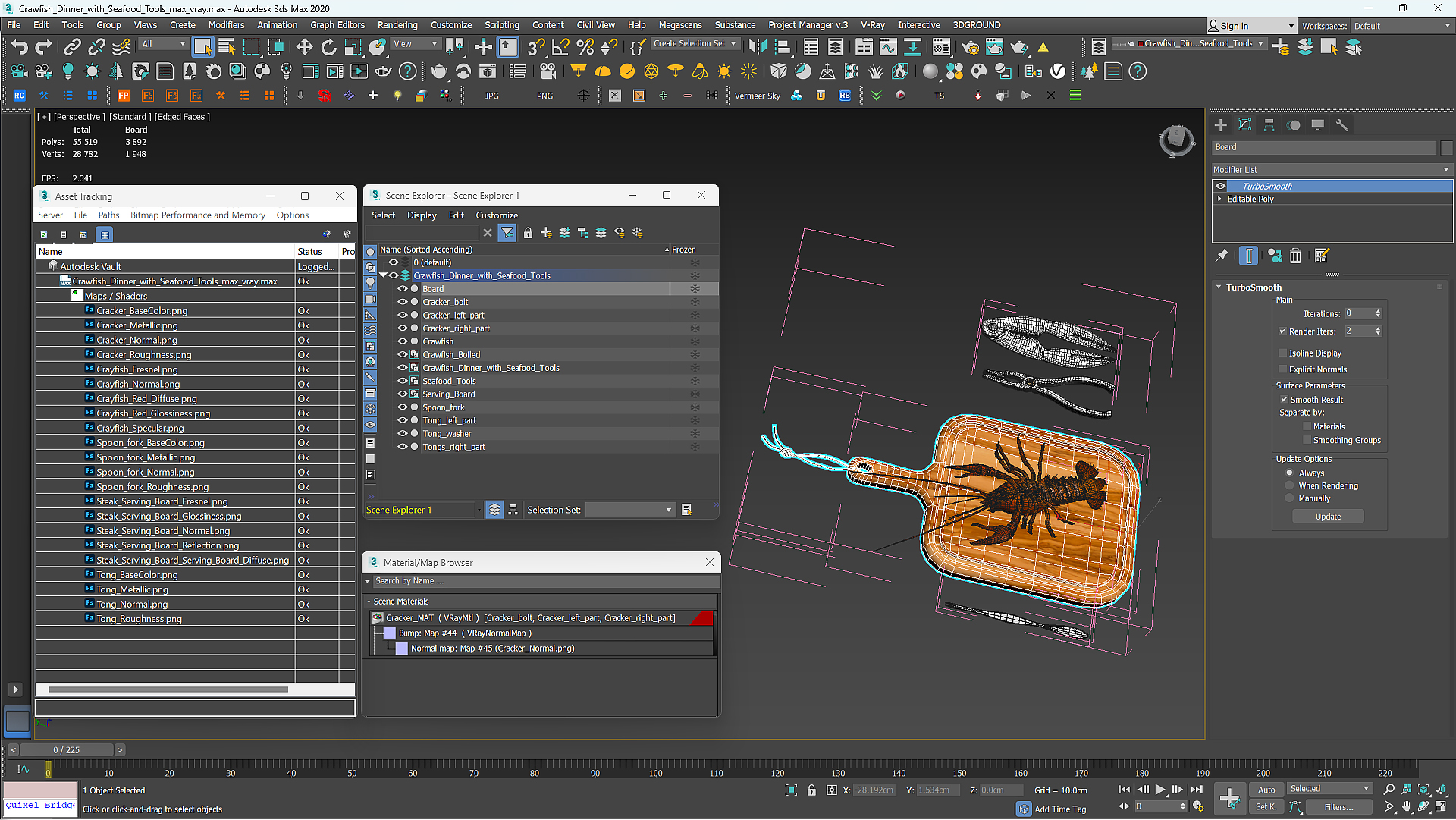Open Render Setup teapot with gear
This screenshot has width=1456, height=820.
tap(970, 47)
